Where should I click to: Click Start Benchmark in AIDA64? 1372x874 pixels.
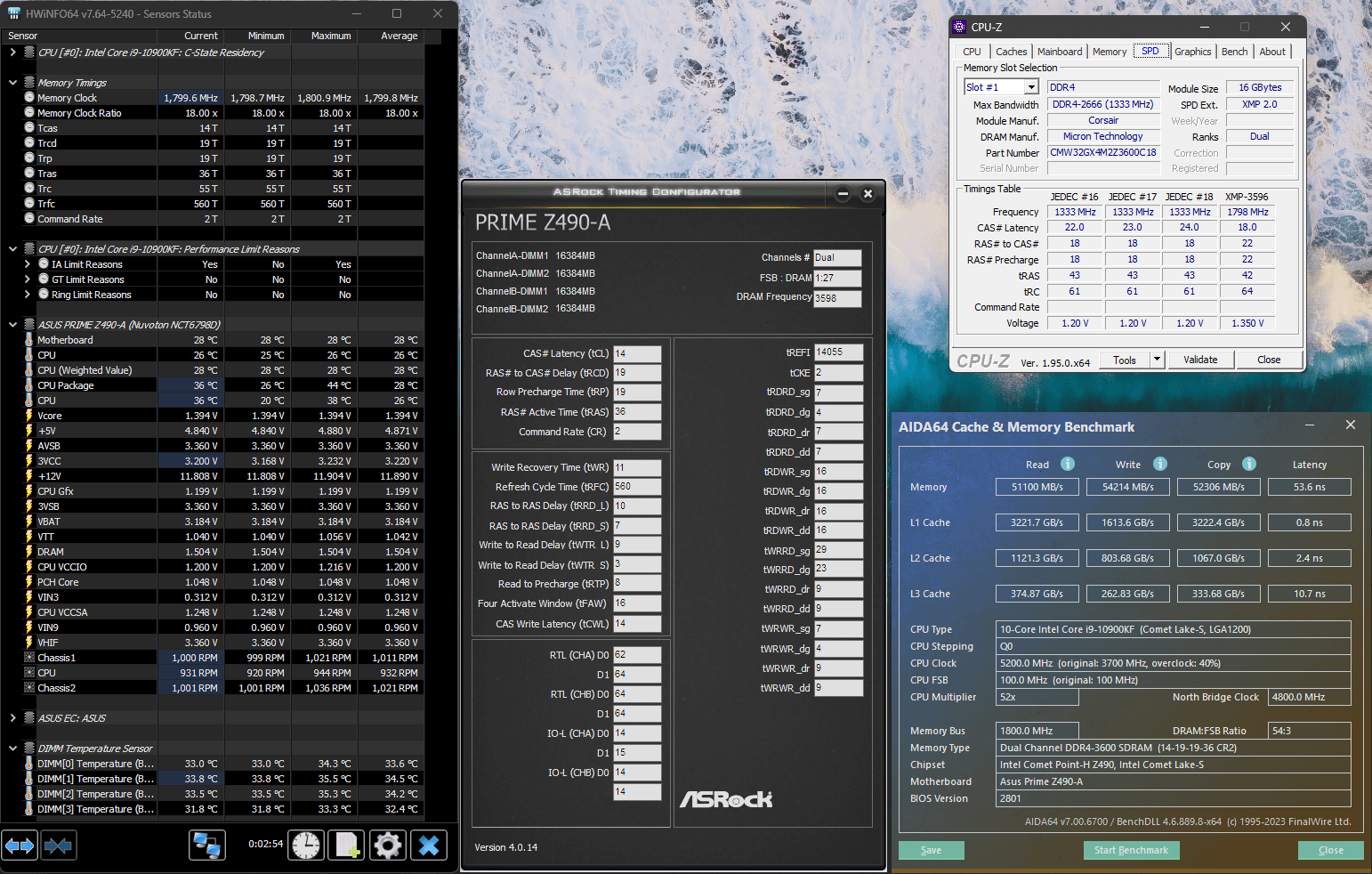(x=1131, y=850)
